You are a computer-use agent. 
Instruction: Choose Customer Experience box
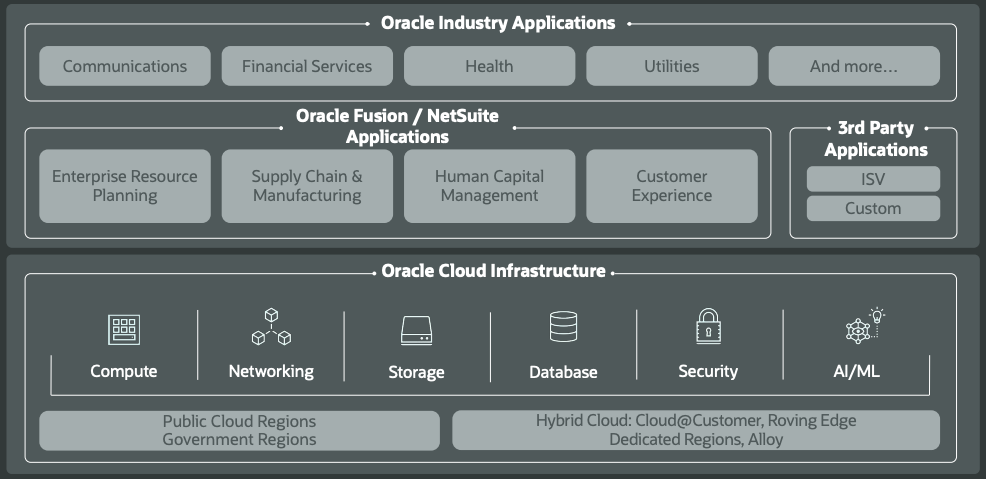(672, 186)
